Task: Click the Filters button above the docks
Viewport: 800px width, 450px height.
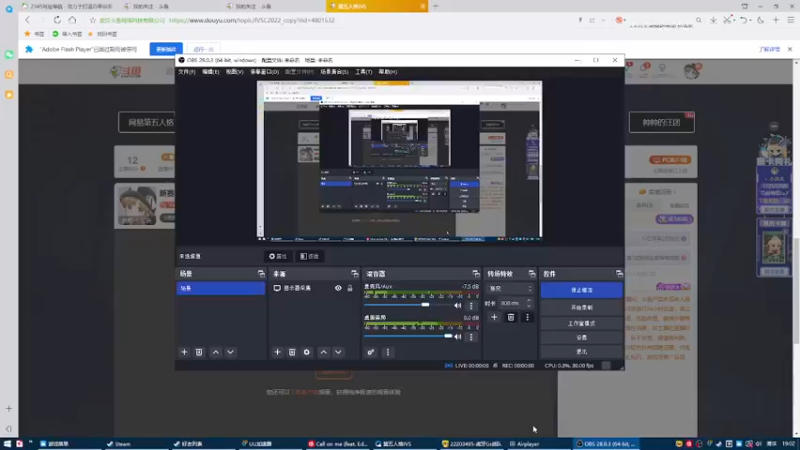Action: coord(310,256)
